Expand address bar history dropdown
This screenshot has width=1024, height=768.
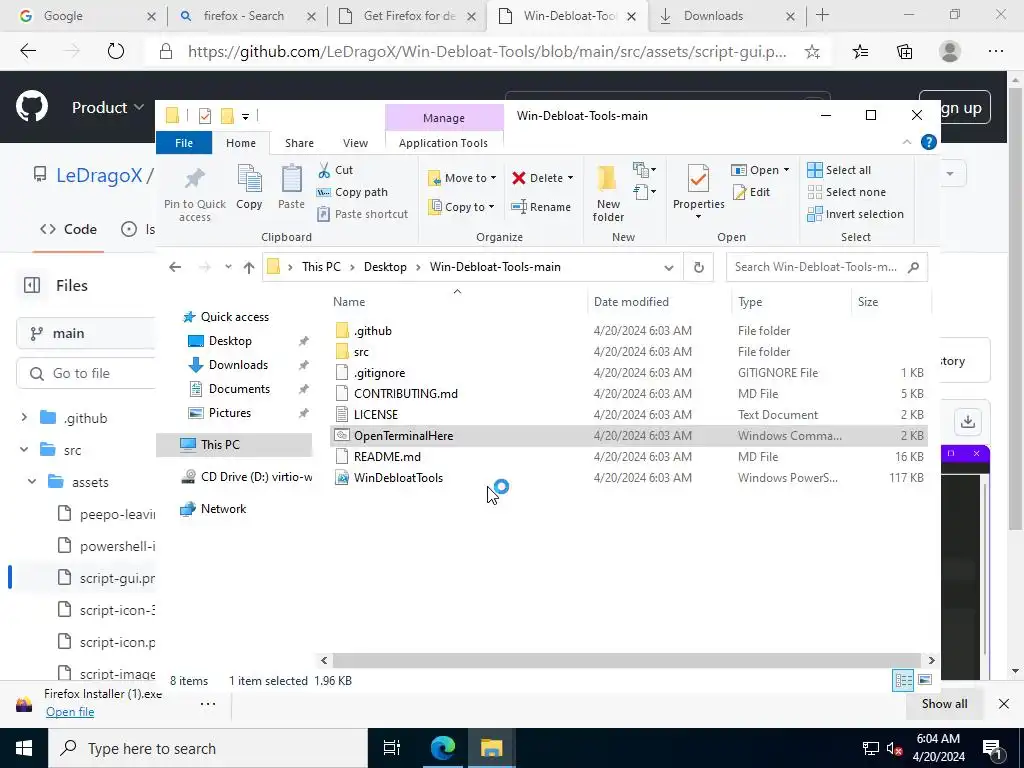pyautogui.click(x=669, y=267)
